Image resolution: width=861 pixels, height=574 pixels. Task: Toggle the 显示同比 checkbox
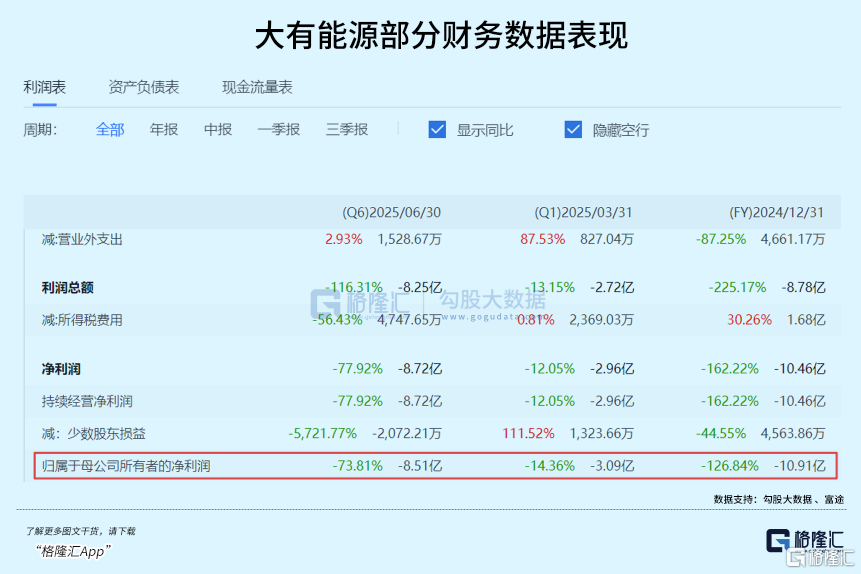[x=437, y=130]
